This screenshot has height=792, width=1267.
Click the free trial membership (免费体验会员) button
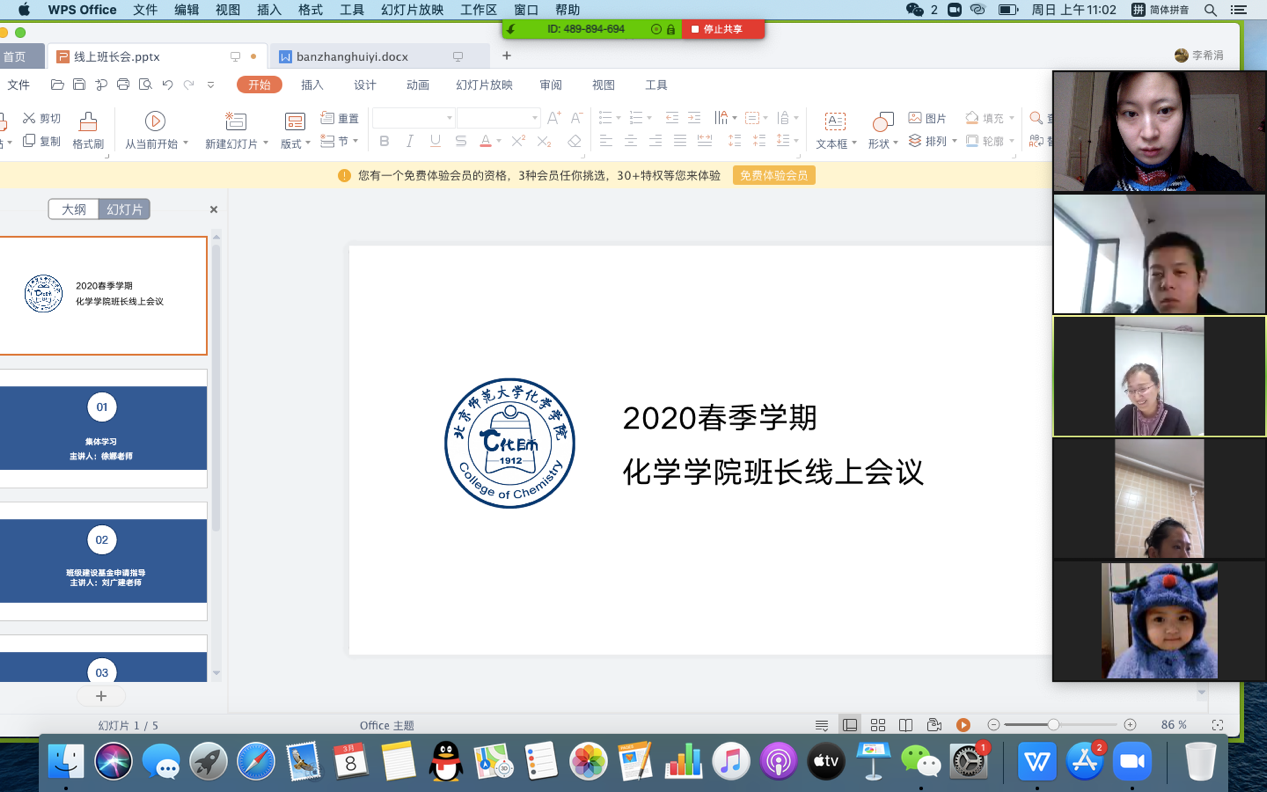(773, 175)
